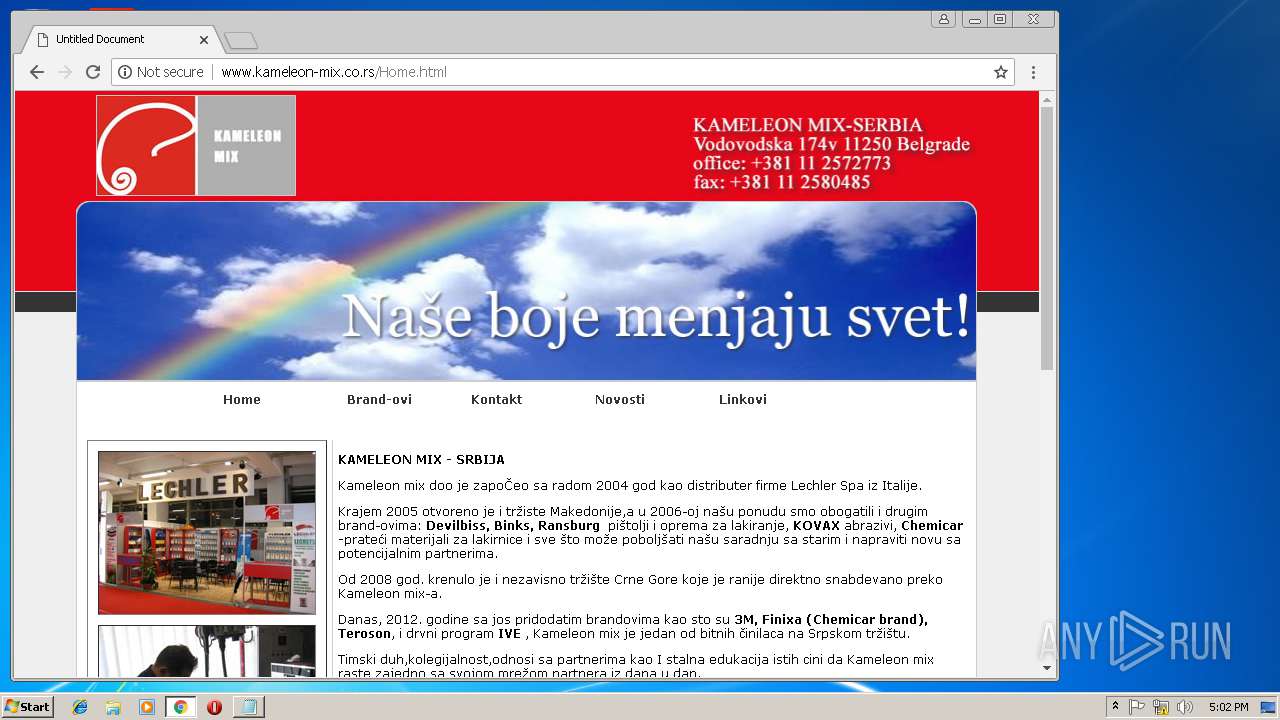Viewport: 1280px width, 720px height.
Task: Click the volume speaker tray icon
Action: tap(1185, 707)
